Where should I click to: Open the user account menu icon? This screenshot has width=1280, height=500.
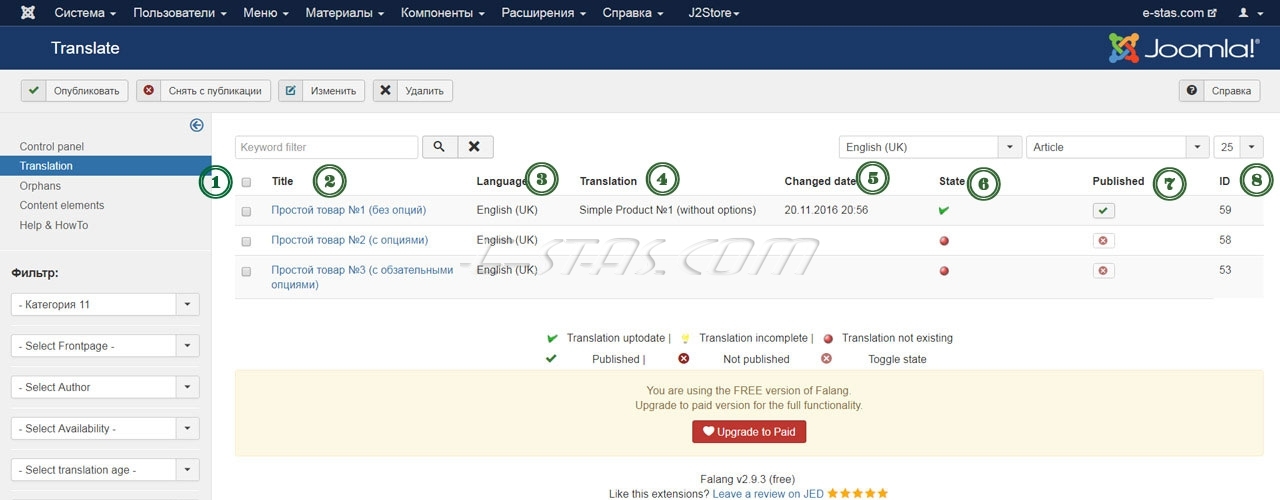[x=1249, y=13]
